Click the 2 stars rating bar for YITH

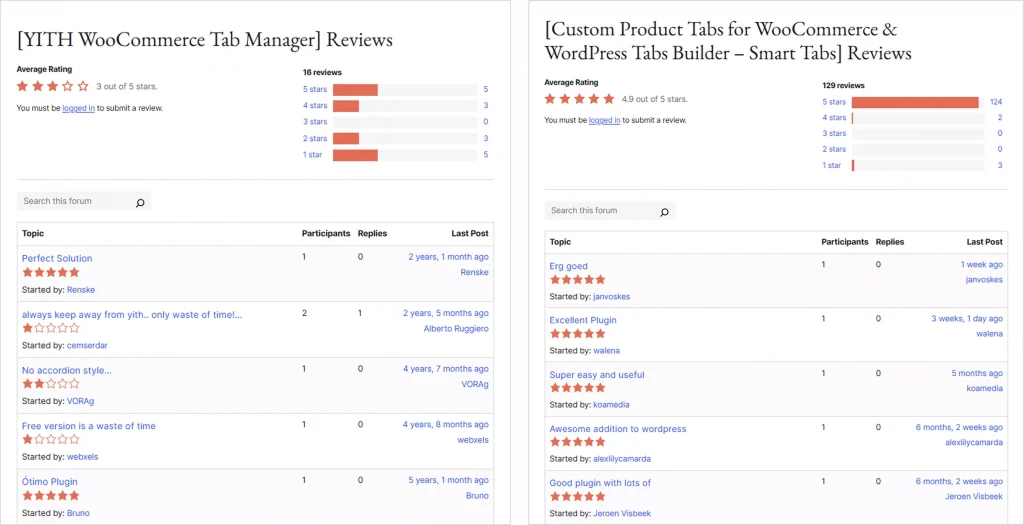click(x=346, y=139)
